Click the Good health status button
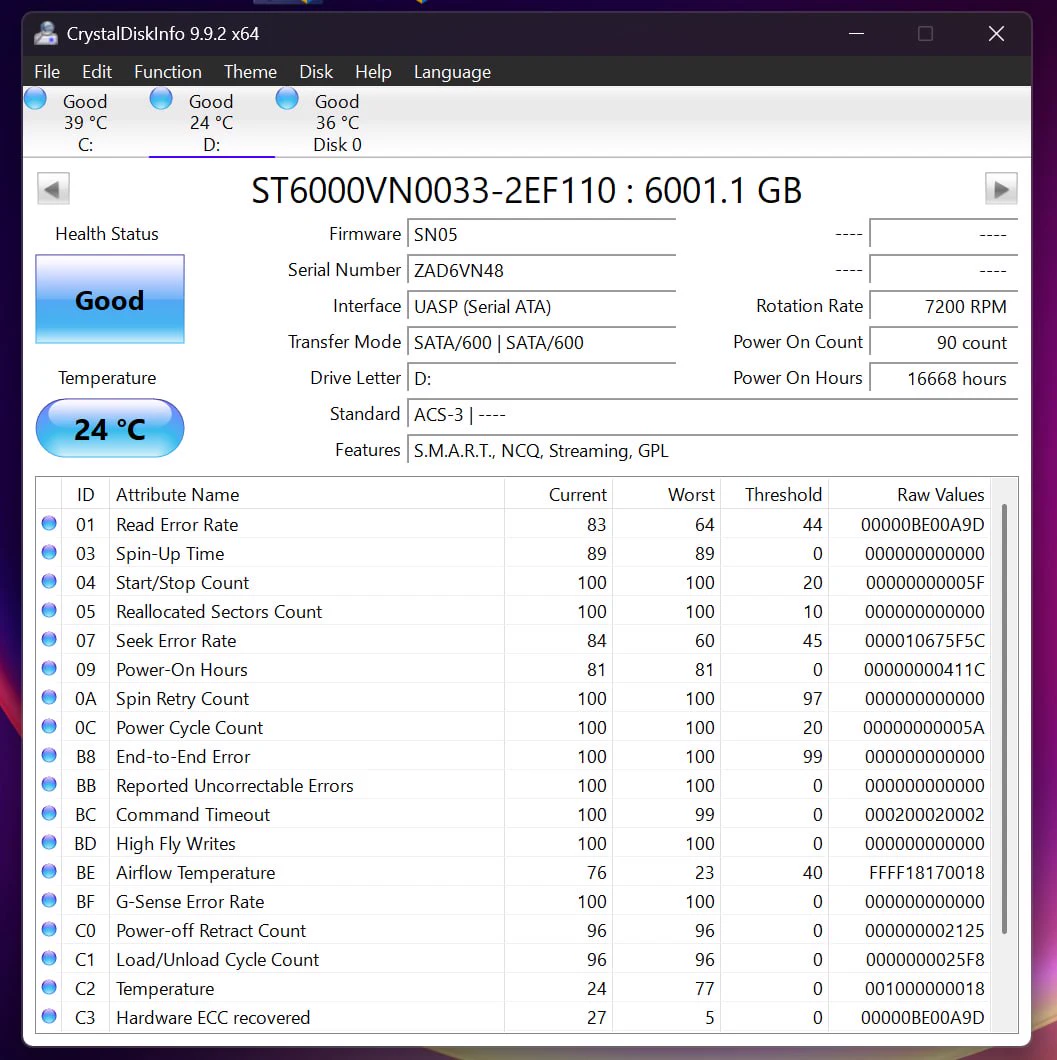1057x1060 pixels. 109,299
